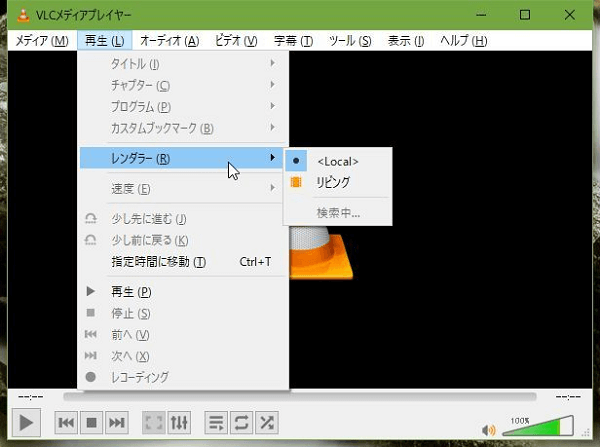Toggle the fullscreen button in the control bar
The width and height of the screenshot is (600, 447).
click(x=154, y=423)
